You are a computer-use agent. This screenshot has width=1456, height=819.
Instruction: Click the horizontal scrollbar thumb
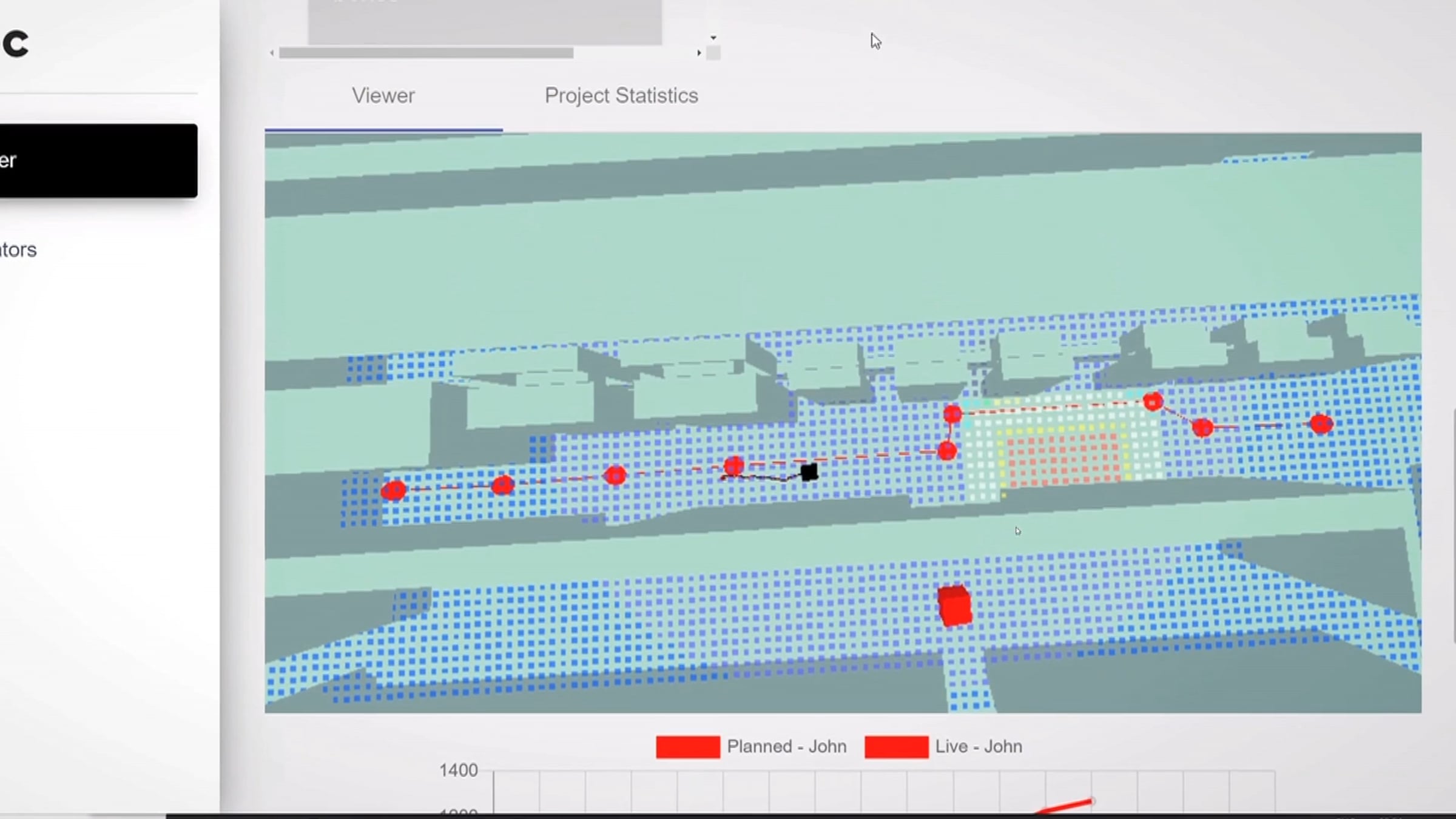click(426, 53)
